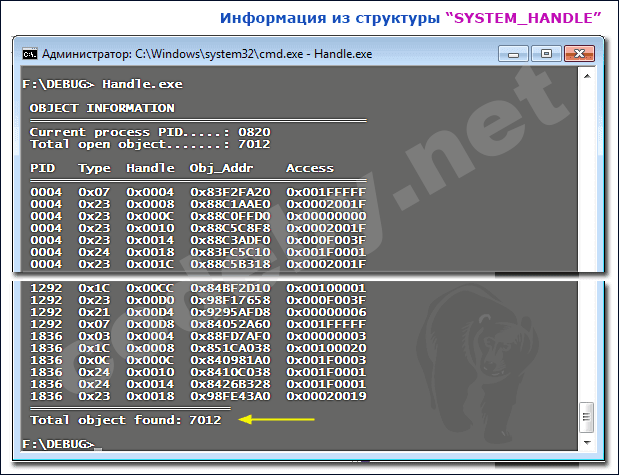Click handle value '0x00D0'

[x=150, y=300]
